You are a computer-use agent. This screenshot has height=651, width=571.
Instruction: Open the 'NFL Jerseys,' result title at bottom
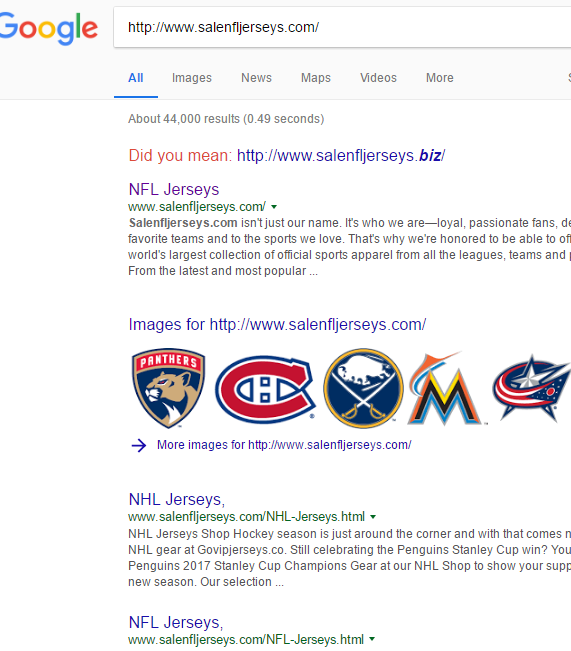coord(176,622)
